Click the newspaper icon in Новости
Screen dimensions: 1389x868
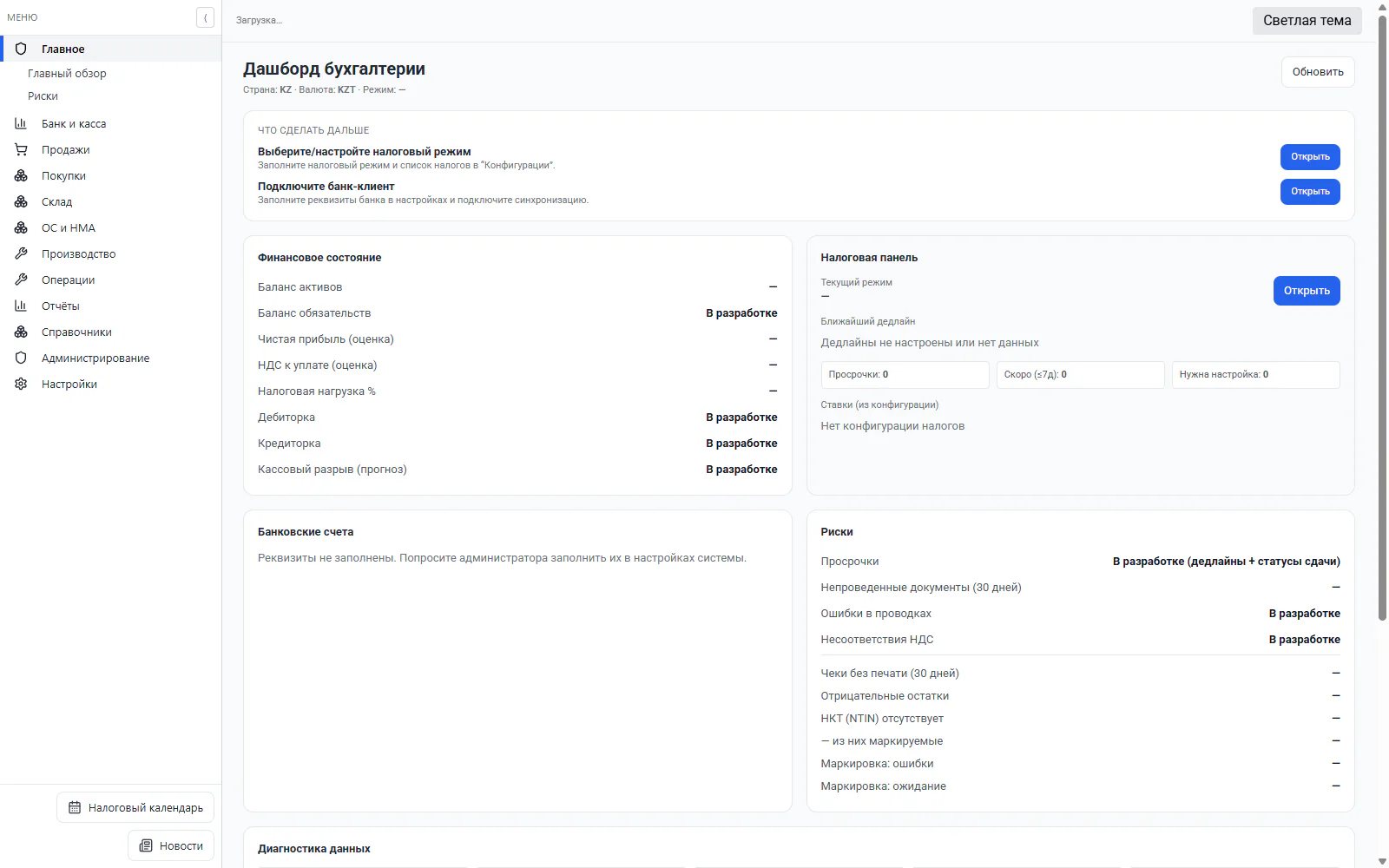tap(146, 845)
